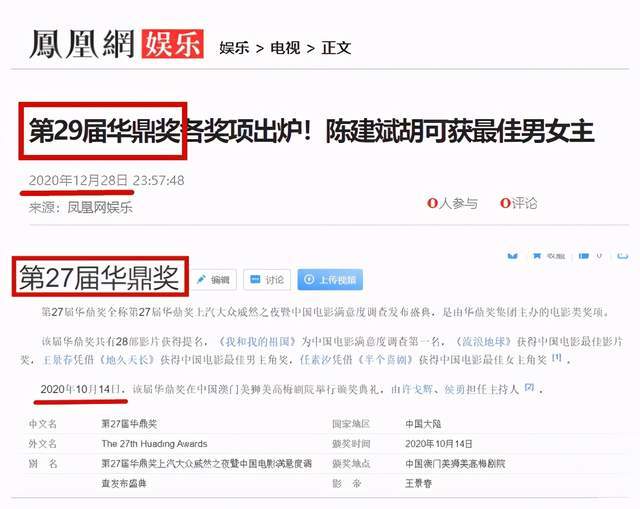
Task: Open the 任素汐 actress link
Action: tap(314, 360)
